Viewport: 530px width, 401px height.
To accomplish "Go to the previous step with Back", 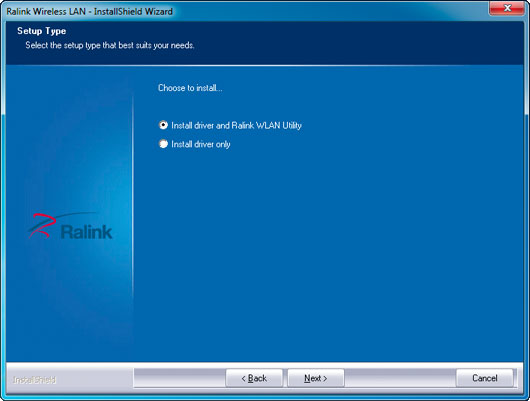I will (254, 378).
